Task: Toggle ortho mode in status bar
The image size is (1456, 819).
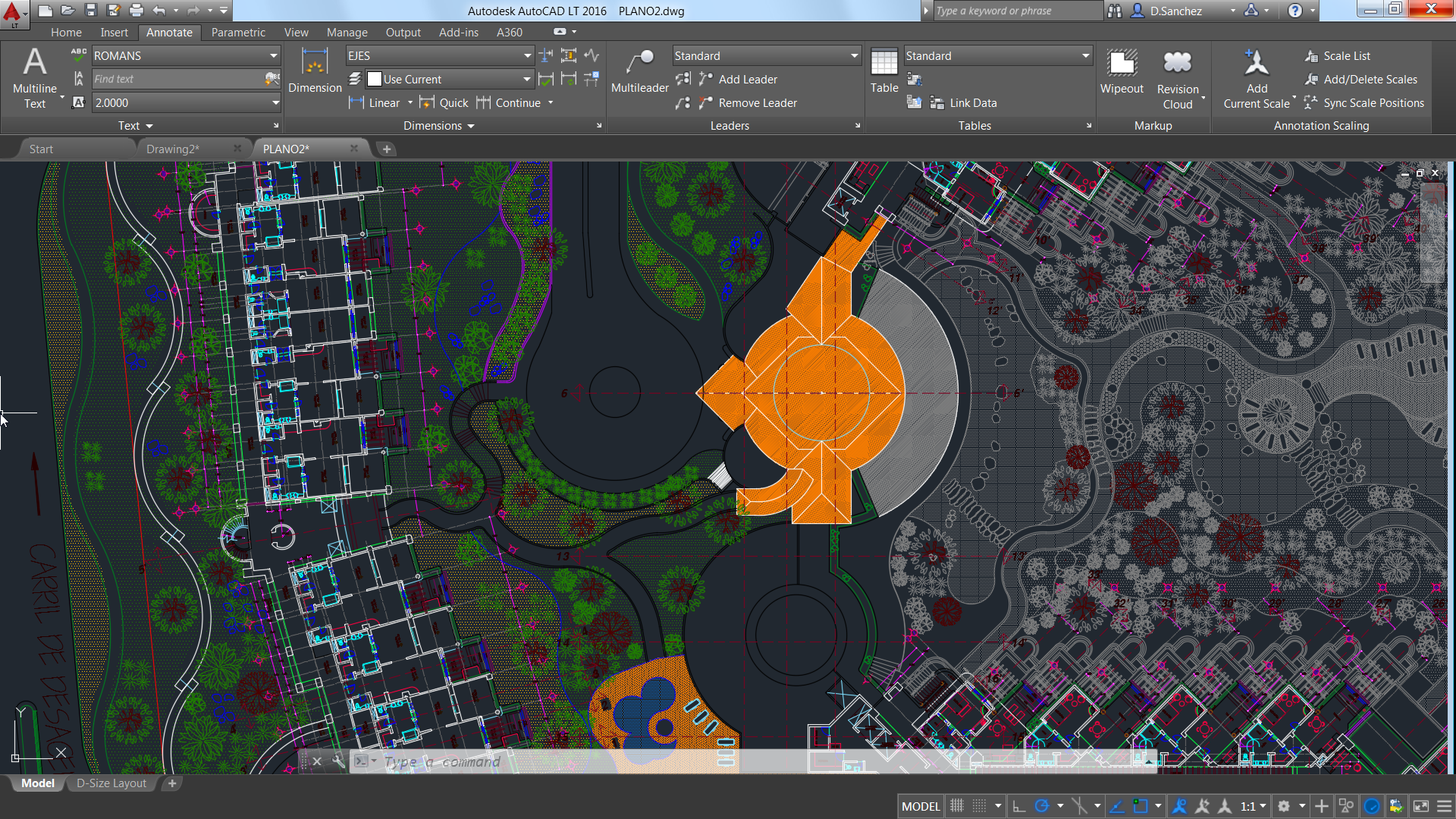Action: click(x=1019, y=806)
